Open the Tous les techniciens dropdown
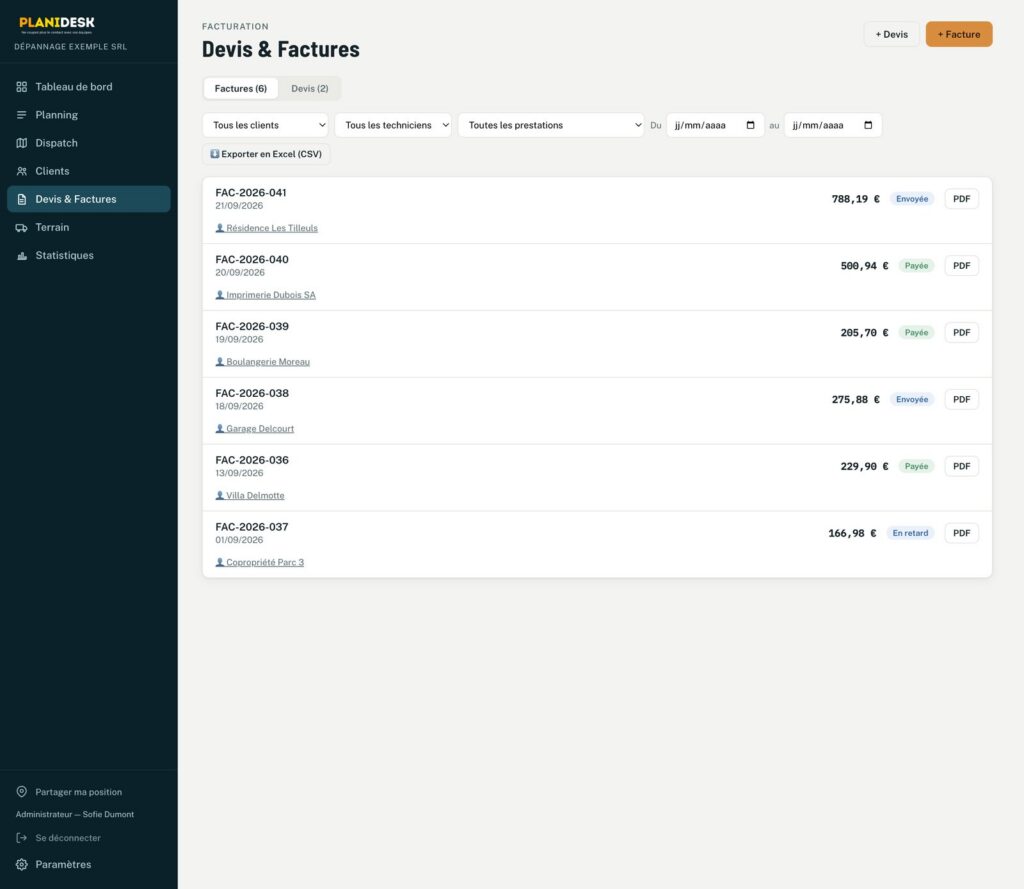Image resolution: width=1024 pixels, height=889 pixels. (393, 125)
